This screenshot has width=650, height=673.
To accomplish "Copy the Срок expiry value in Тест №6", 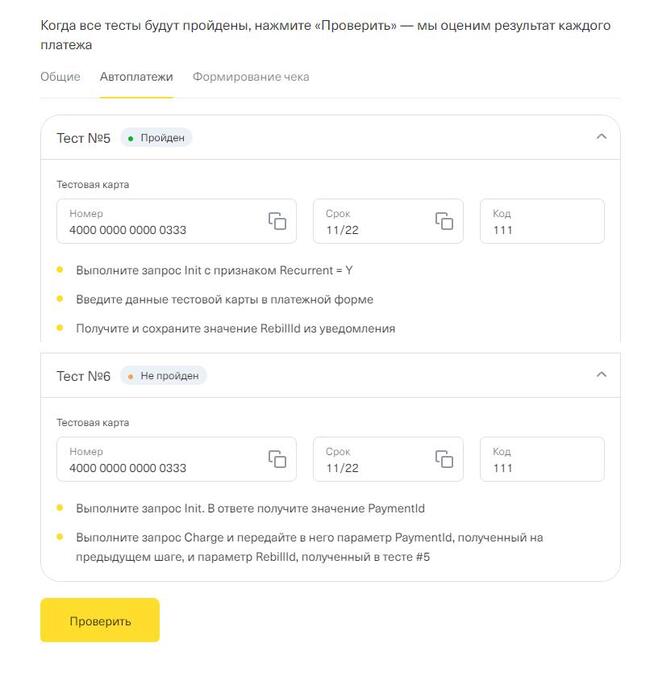I will tap(444, 459).
